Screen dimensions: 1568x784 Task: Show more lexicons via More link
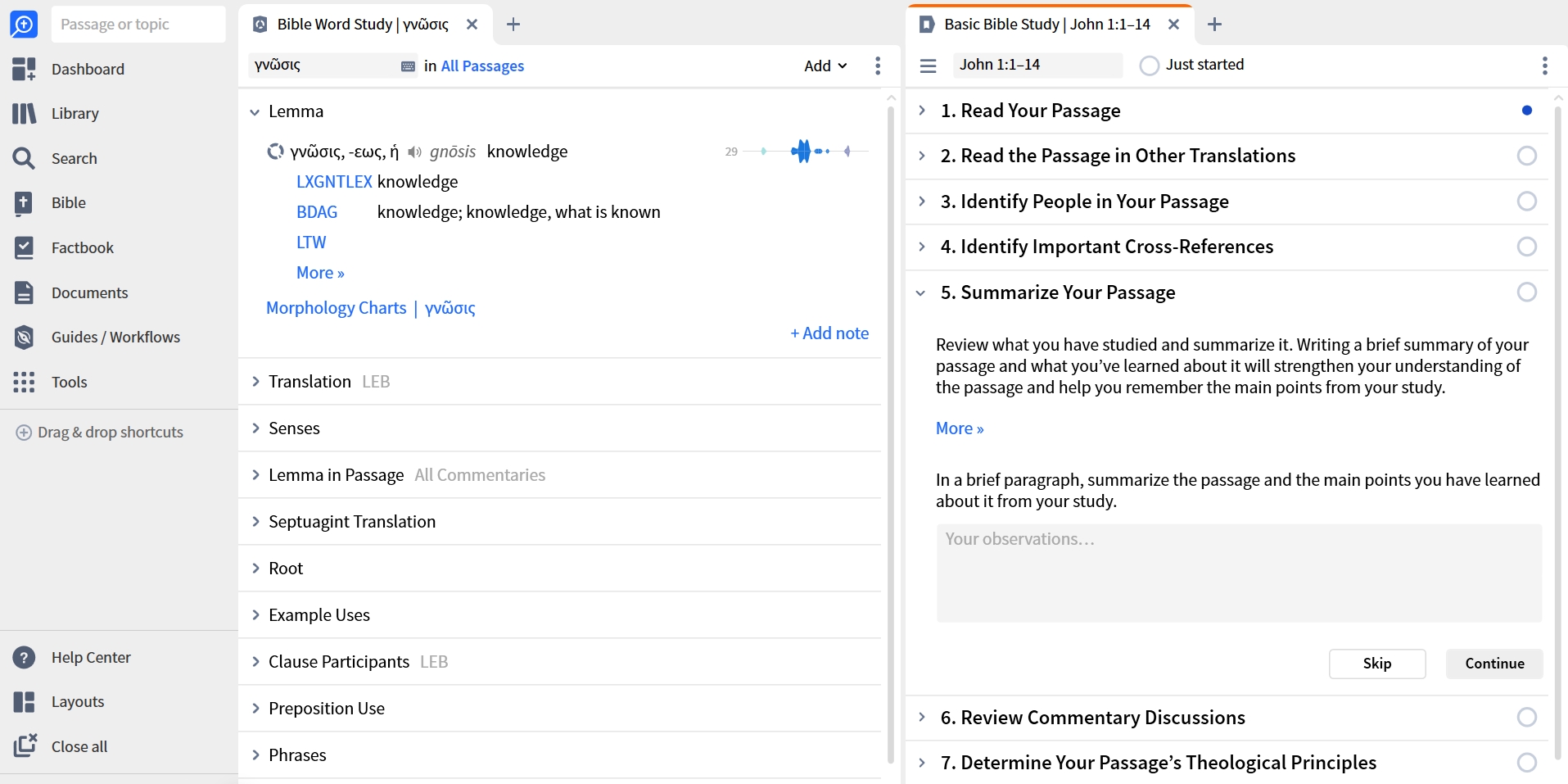pos(320,273)
